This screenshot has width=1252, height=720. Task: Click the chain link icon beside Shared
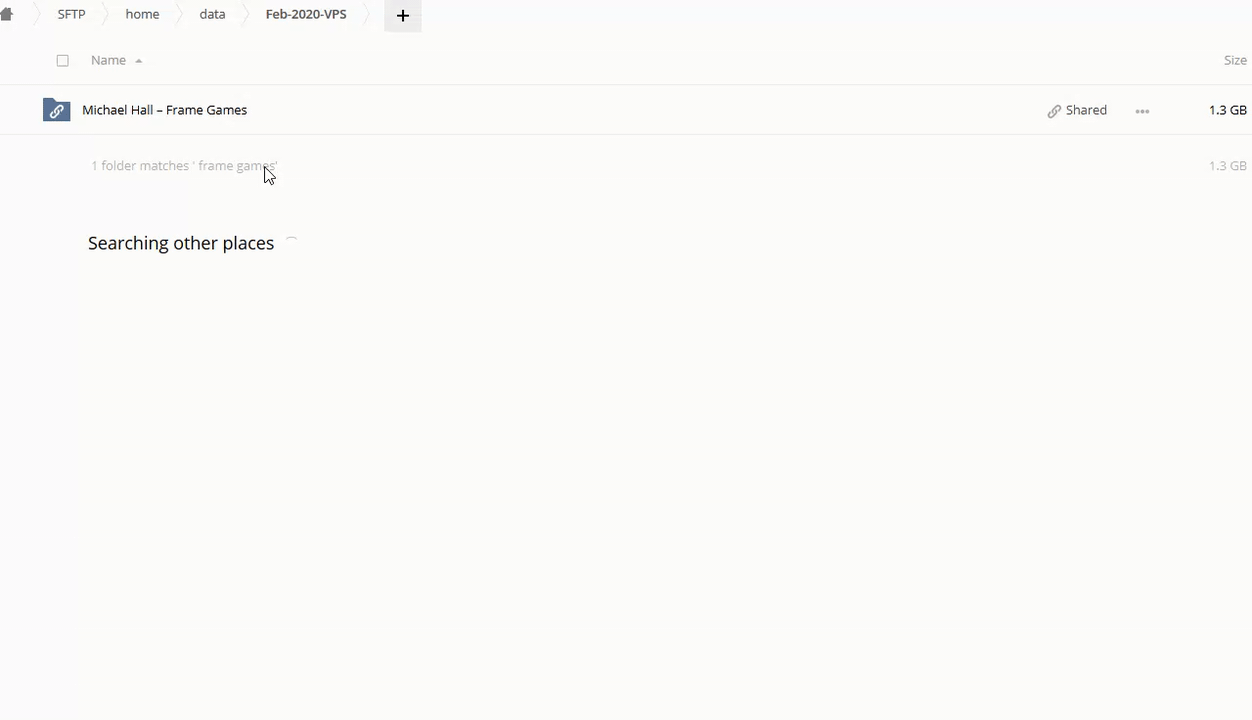[x=1054, y=111]
